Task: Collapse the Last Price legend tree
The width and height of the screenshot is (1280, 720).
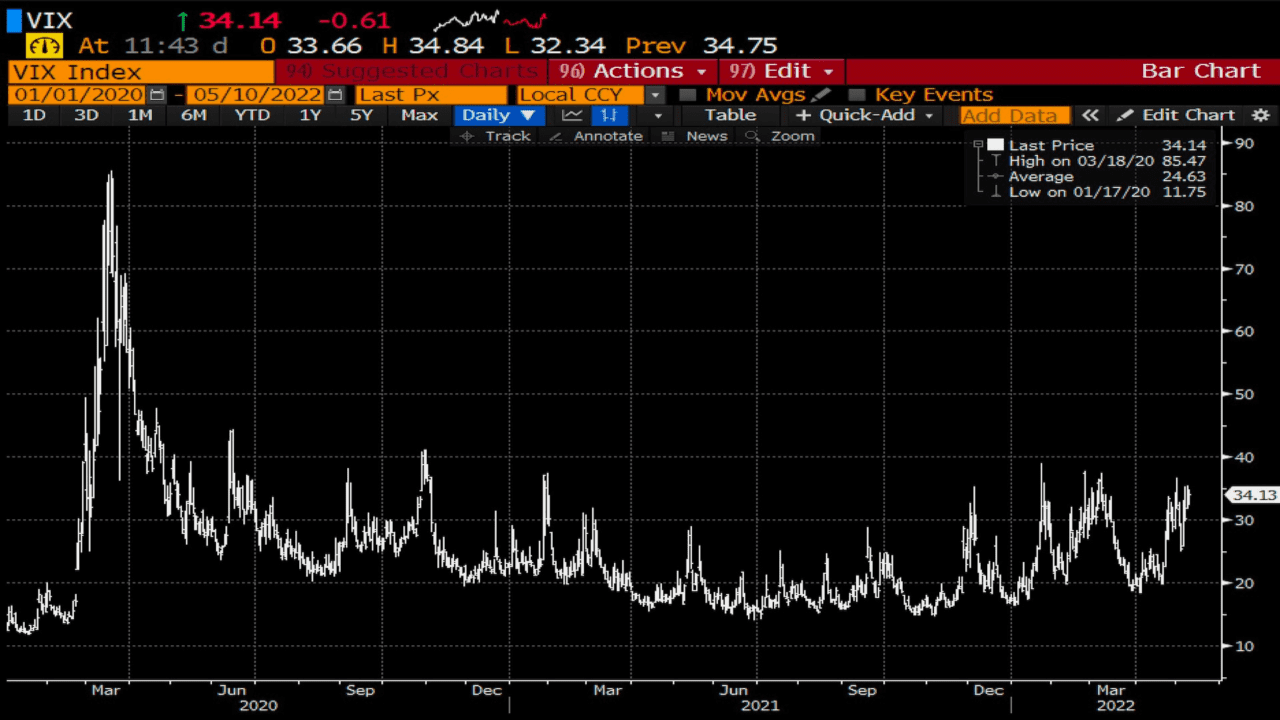Action: (979, 145)
